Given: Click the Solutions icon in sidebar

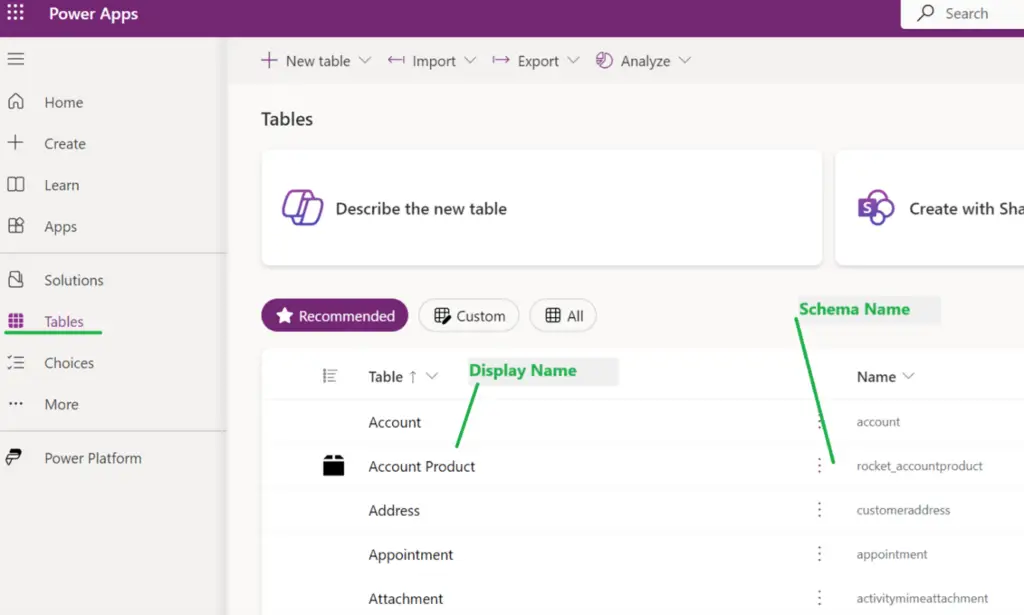Looking at the screenshot, I should (16, 279).
